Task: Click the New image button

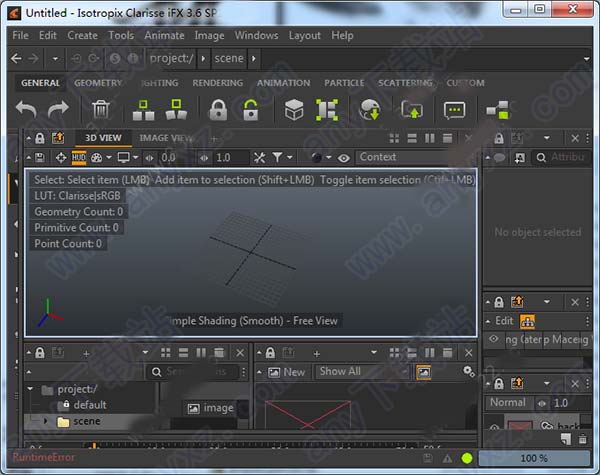Action: (x=287, y=372)
